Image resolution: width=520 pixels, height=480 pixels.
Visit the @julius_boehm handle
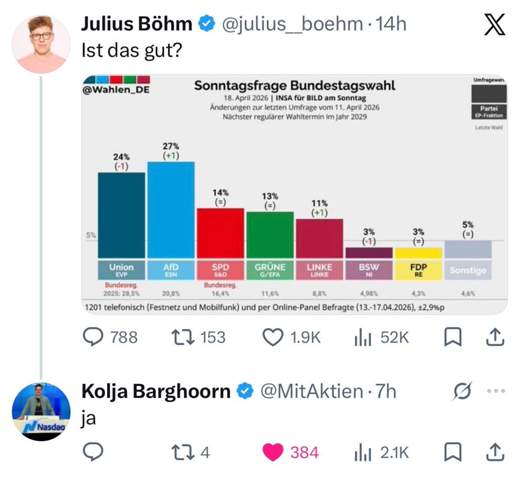click(292, 24)
